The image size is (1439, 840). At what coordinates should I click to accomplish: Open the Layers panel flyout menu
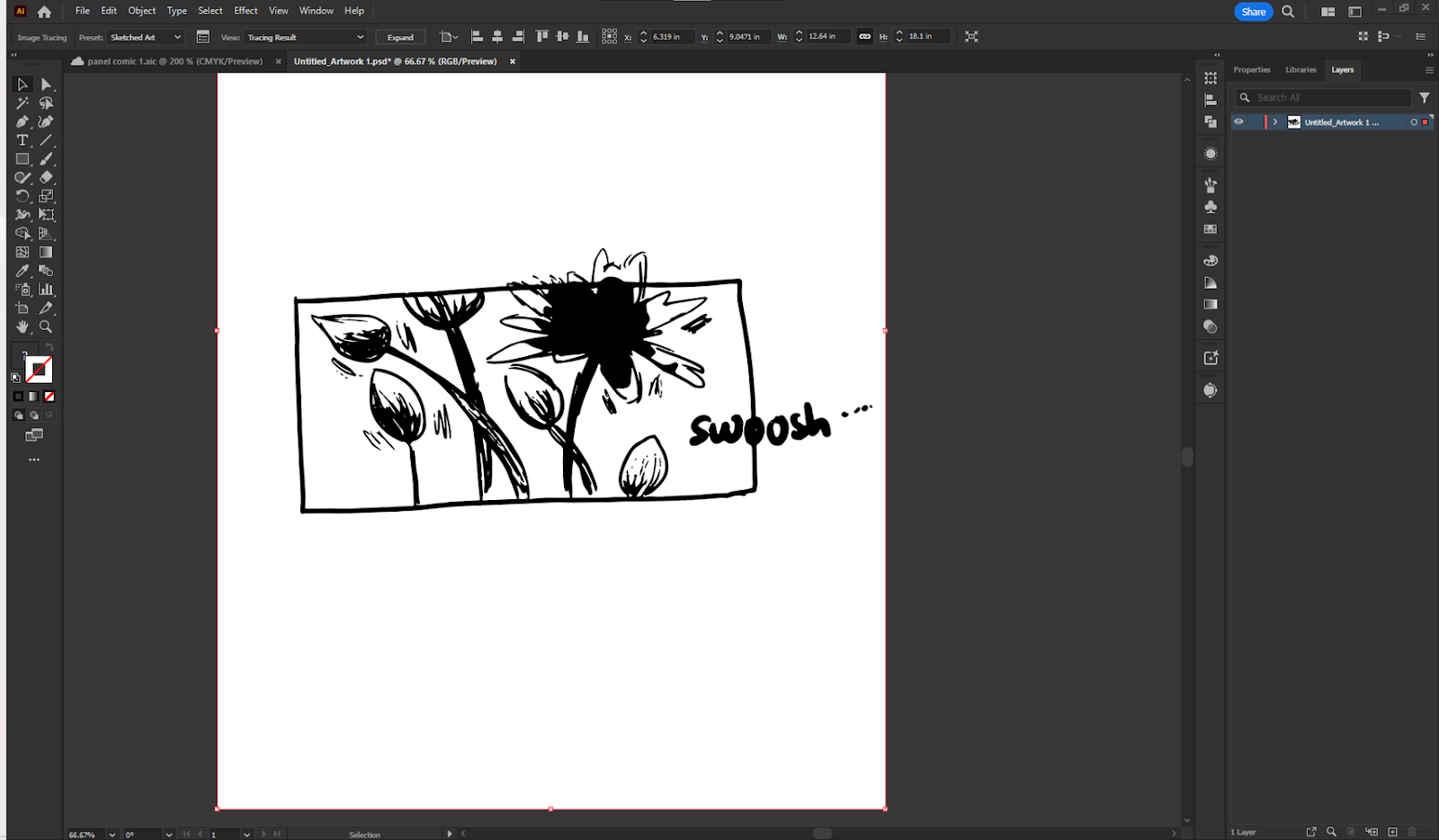click(x=1429, y=70)
